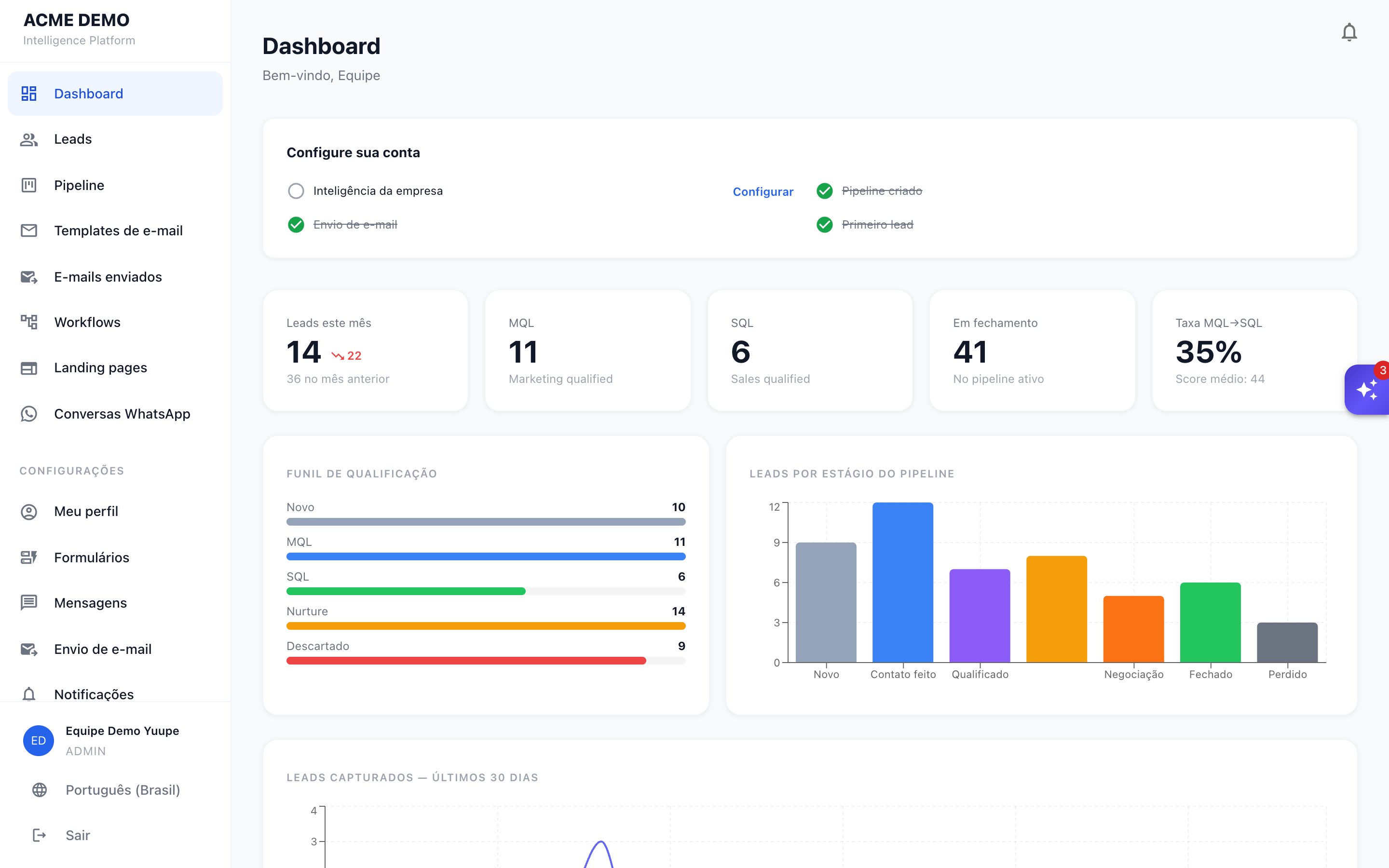The height and width of the screenshot is (868, 1389).
Task: Select the Pipeline board icon
Action: (x=29, y=185)
